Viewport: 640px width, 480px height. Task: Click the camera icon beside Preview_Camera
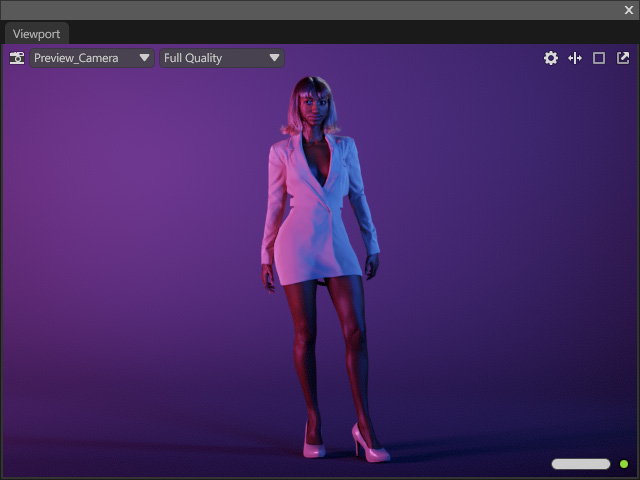pyautogui.click(x=17, y=58)
